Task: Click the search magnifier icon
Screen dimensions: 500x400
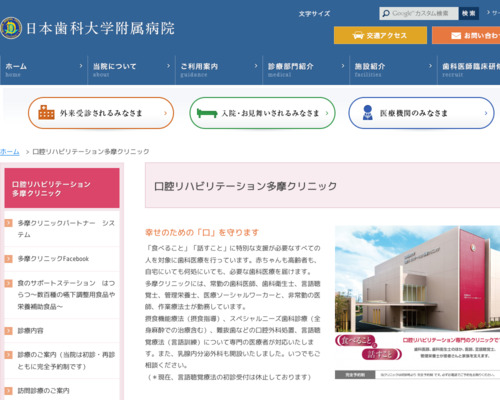Action: coord(386,13)
